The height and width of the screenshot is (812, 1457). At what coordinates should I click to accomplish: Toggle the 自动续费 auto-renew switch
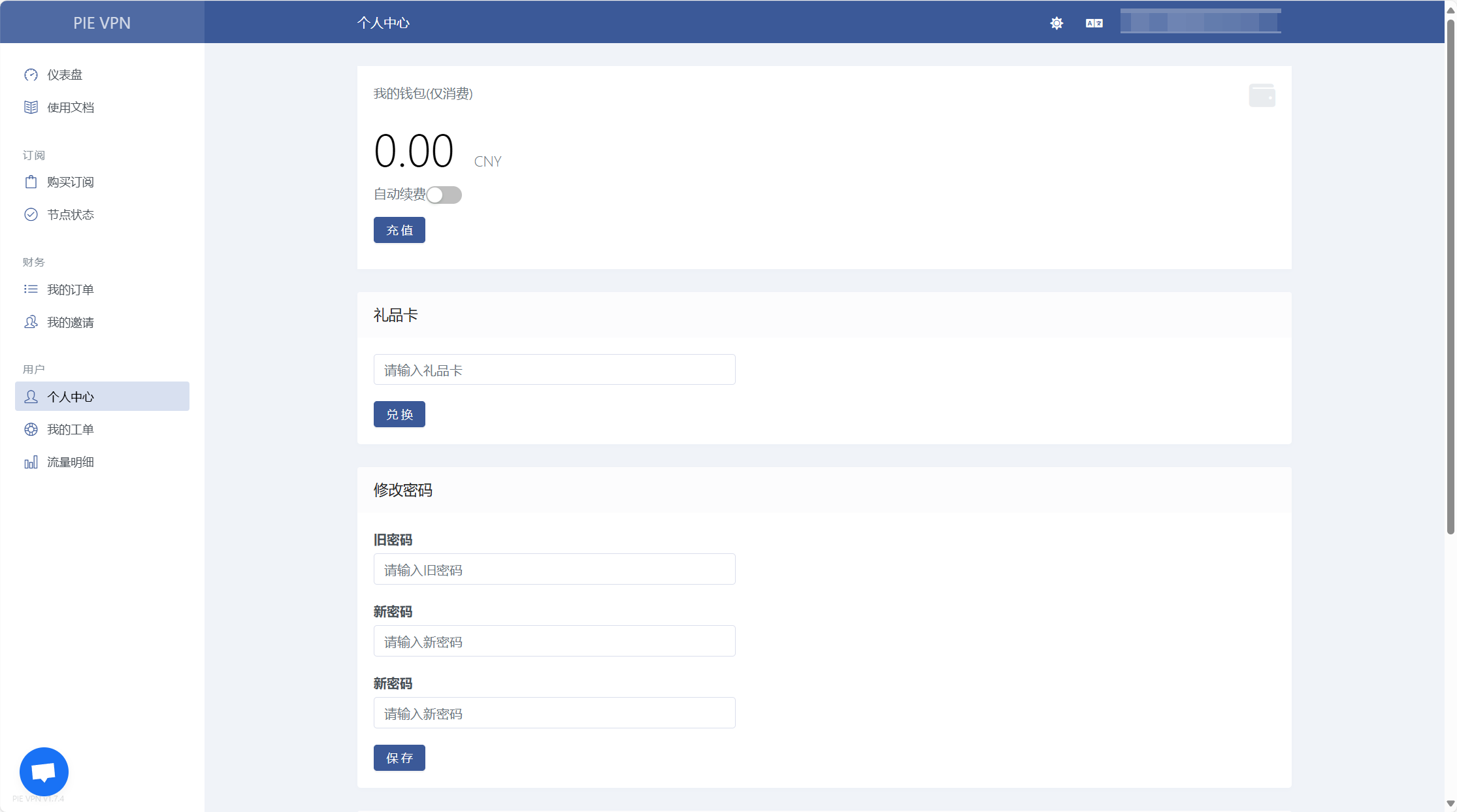[x=444, y=195]
